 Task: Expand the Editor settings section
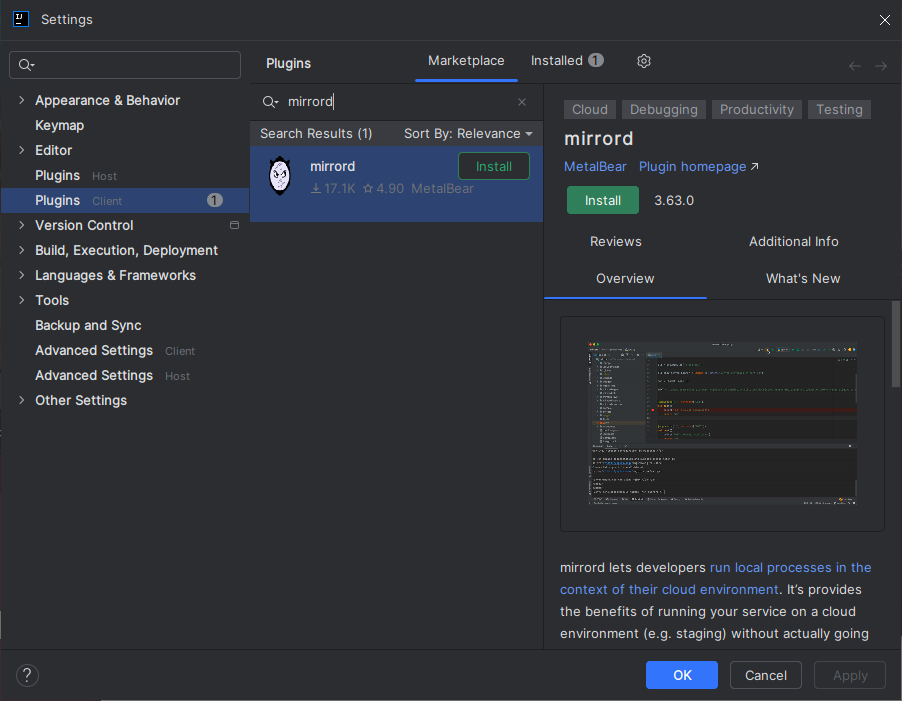coord(20,150)
